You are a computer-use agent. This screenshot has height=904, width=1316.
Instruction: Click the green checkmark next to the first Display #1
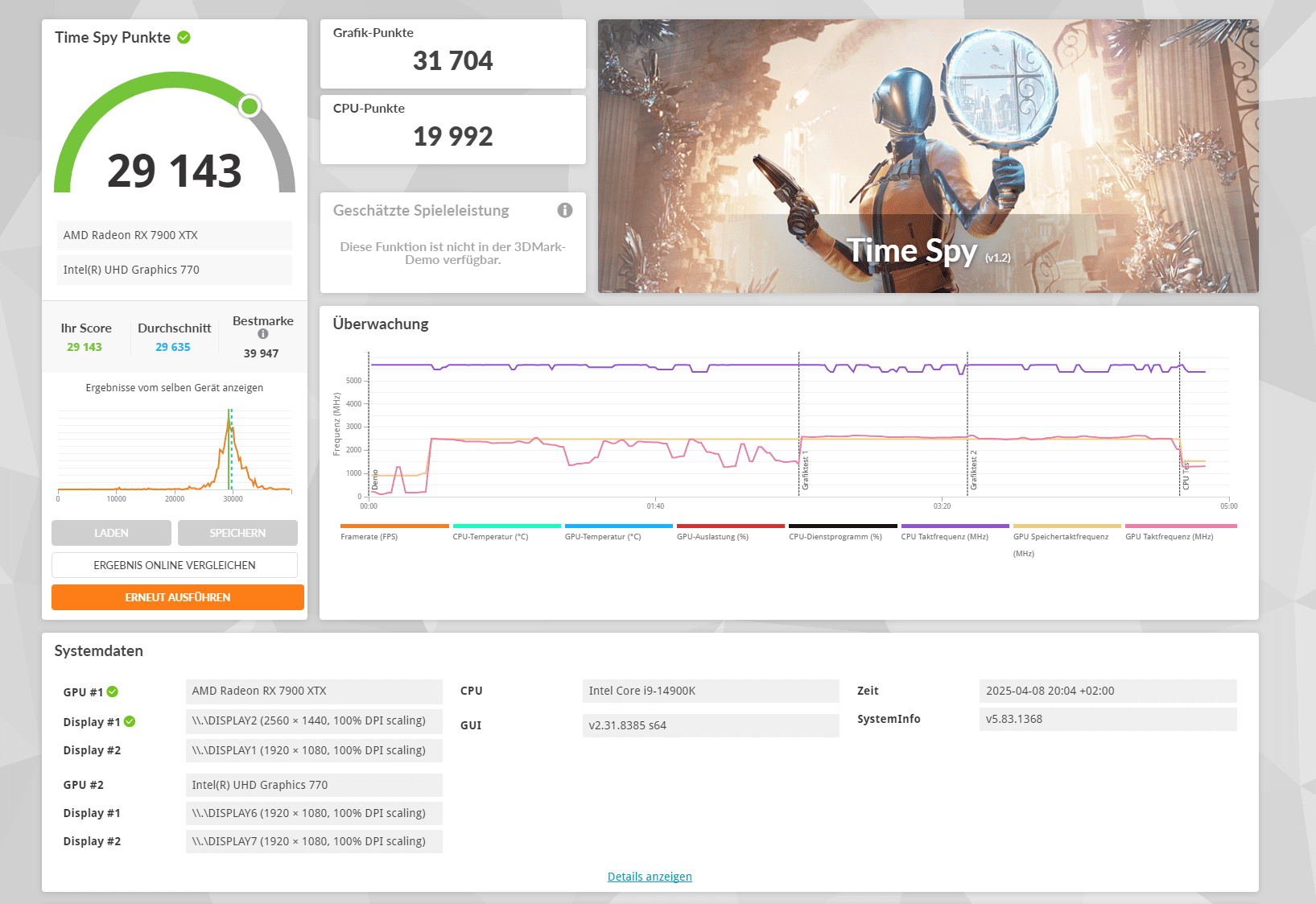click(x=130, y=721)
